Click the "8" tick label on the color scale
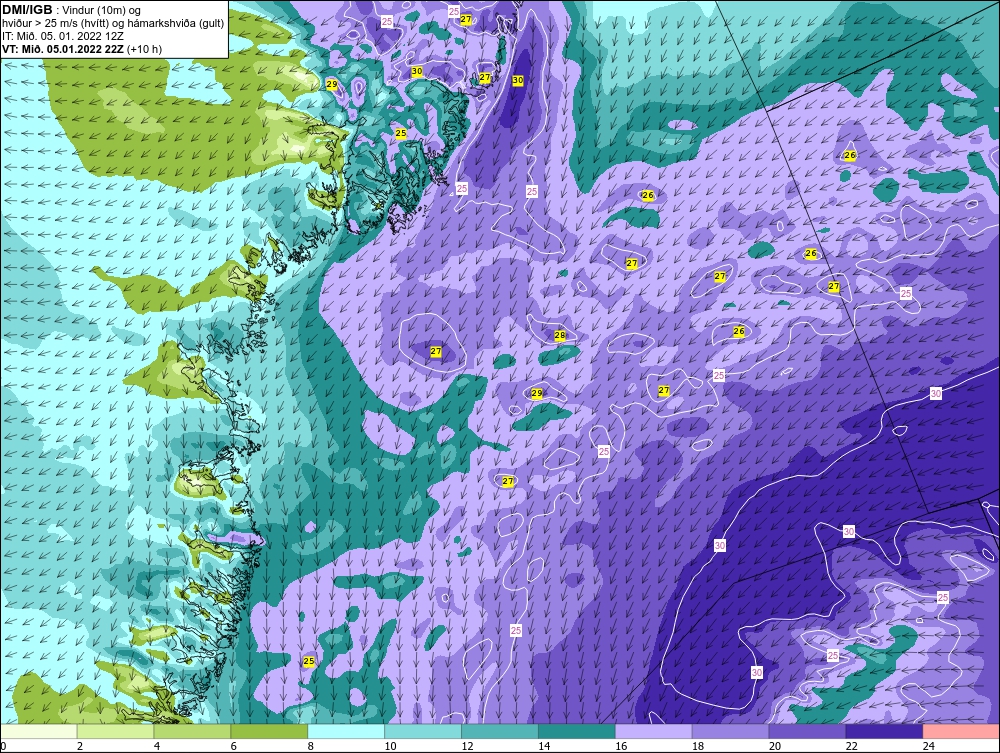1000x753 pixels. click(311, 746)
